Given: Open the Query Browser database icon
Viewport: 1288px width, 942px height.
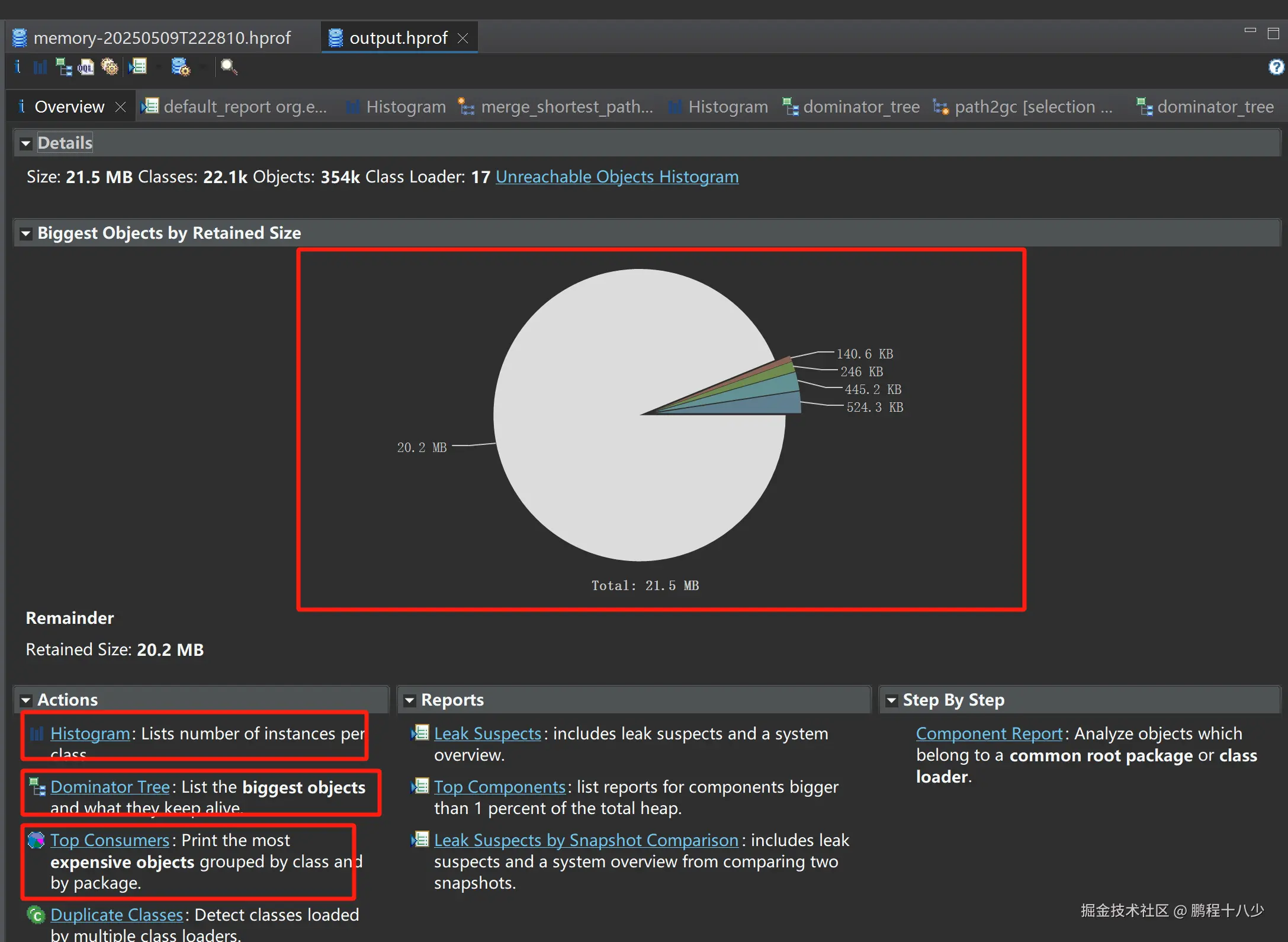Looking at the screenshot, I should (x=180, y=67).
